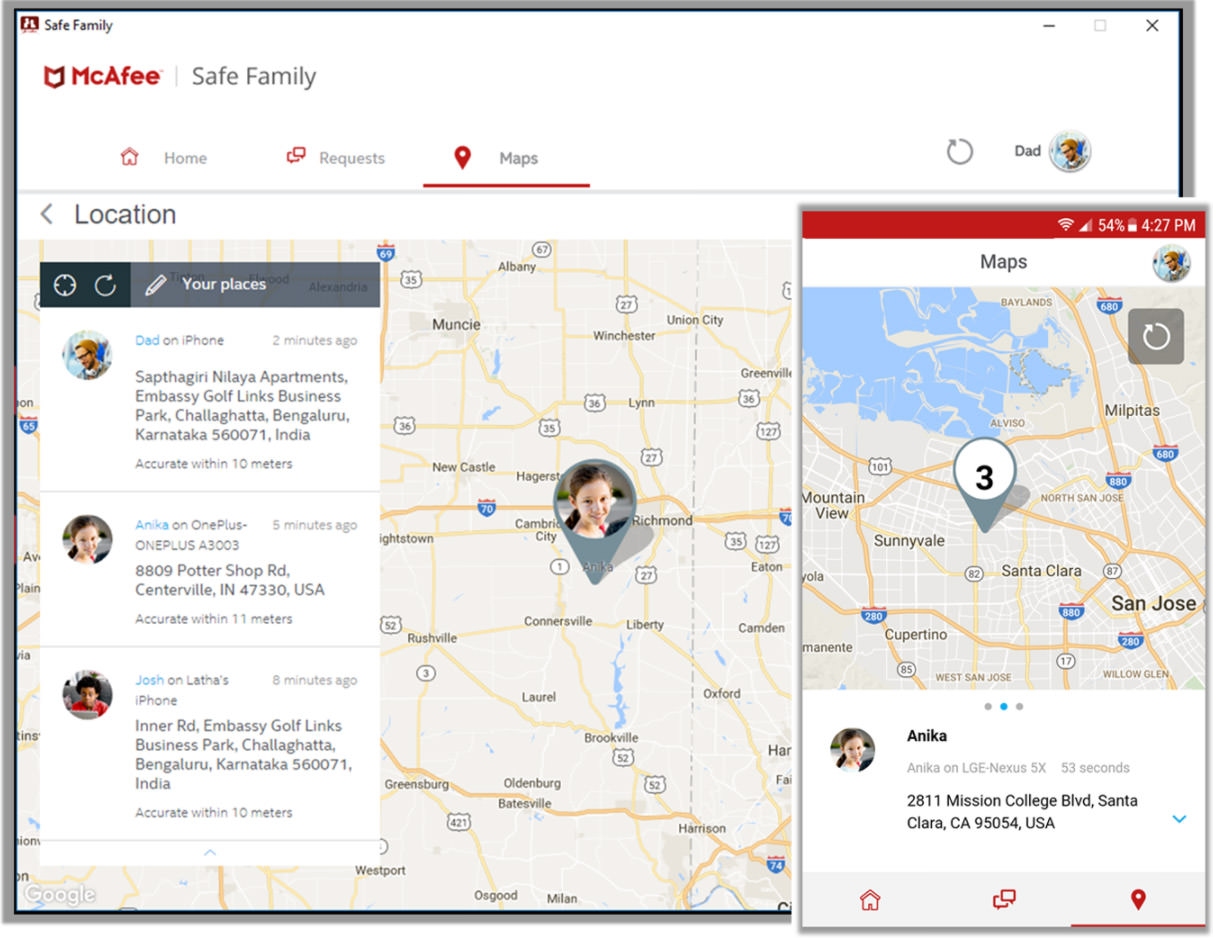Tap Anika's avatar in the phone card

coord(853,750)
